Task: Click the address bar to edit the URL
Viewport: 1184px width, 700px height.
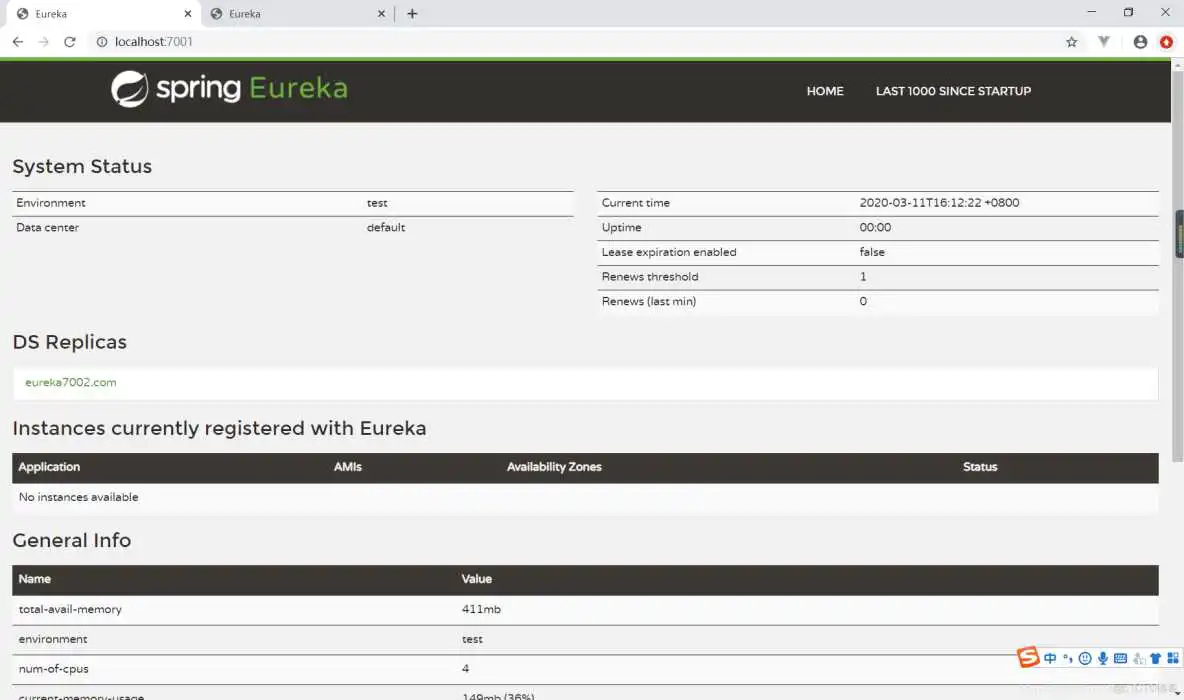Action: click(400, 42)
